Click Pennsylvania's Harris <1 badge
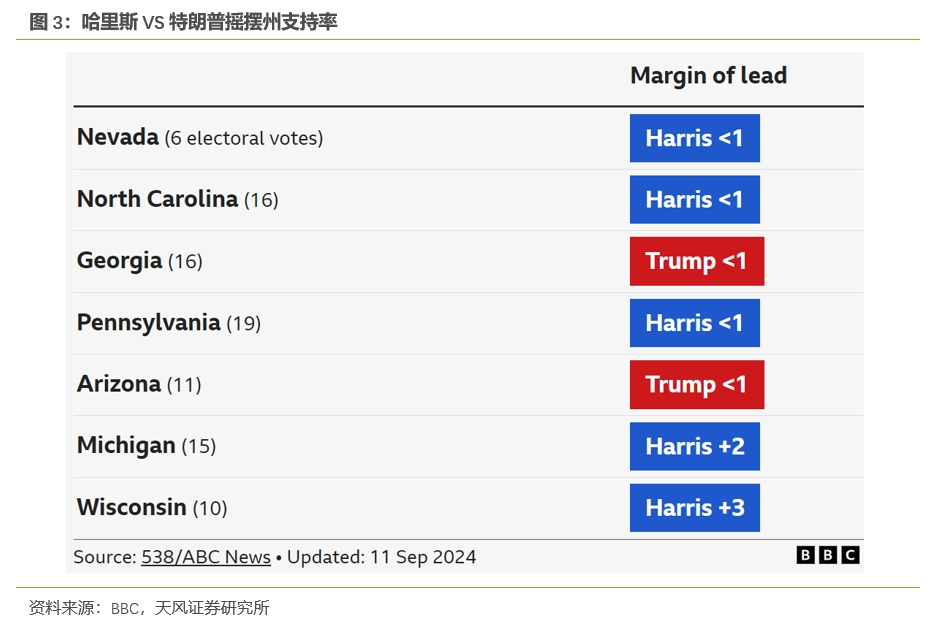 694,323
